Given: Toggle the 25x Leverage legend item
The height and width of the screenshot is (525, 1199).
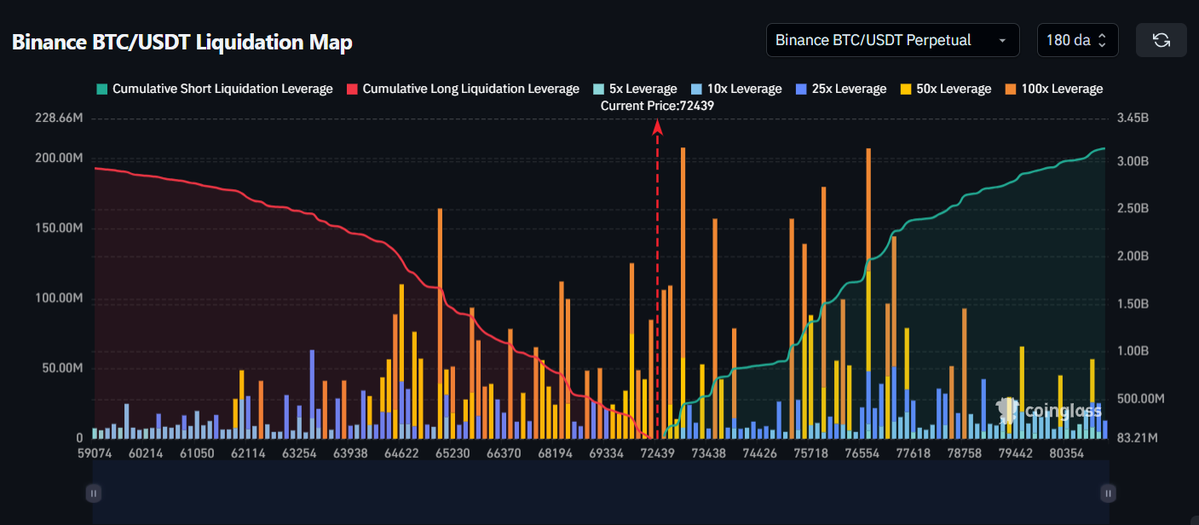Looking at the screenshot, I should click(x=846, y=89).
